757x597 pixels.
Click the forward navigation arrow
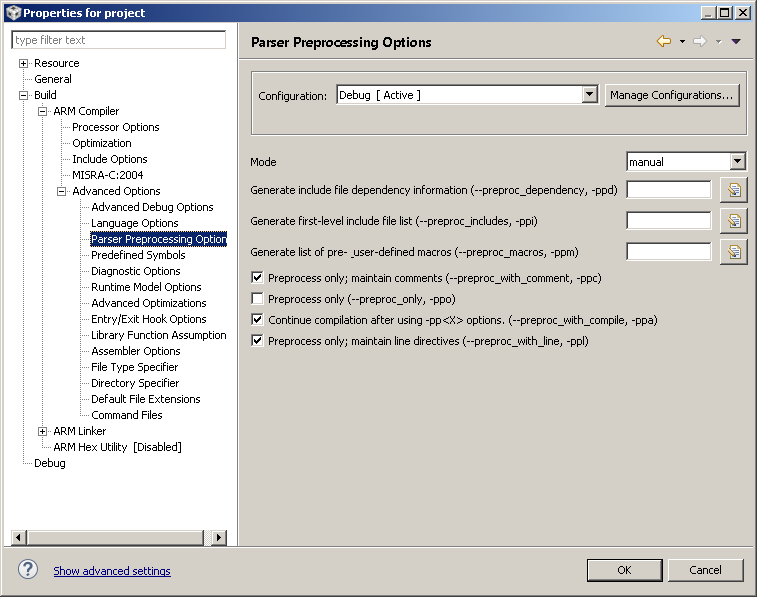point(700,42)
